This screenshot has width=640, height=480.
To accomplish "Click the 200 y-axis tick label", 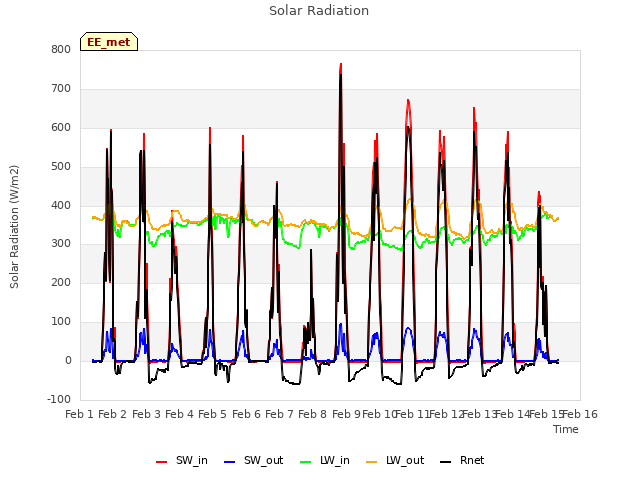I will 61,283.
